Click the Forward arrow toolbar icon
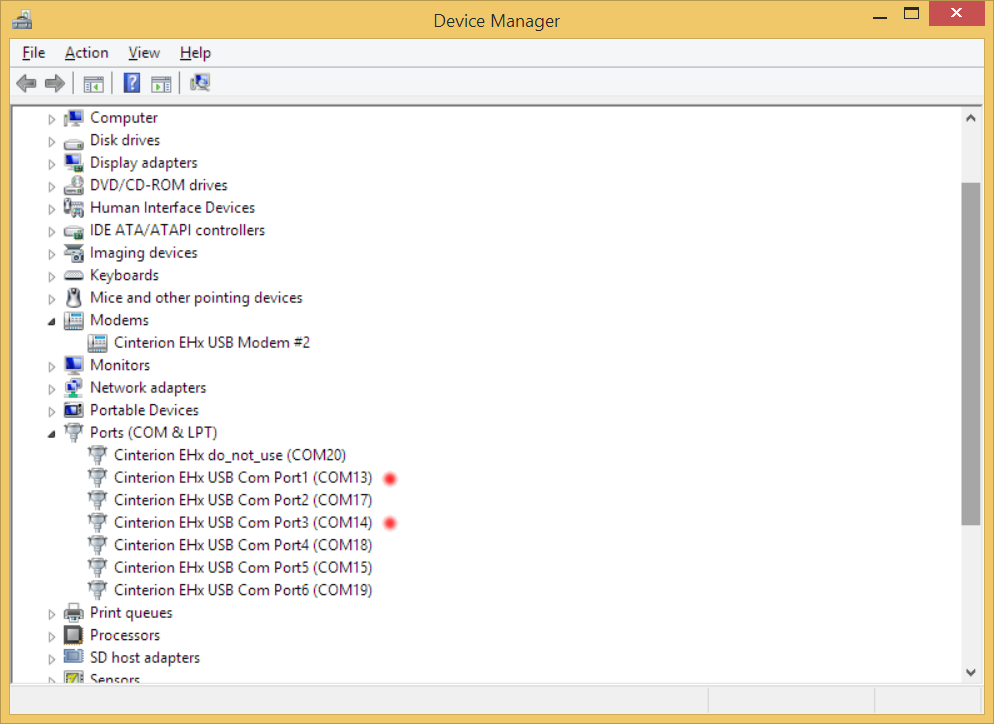Viewport: 994px width, 724px height. tap(55, 83)
